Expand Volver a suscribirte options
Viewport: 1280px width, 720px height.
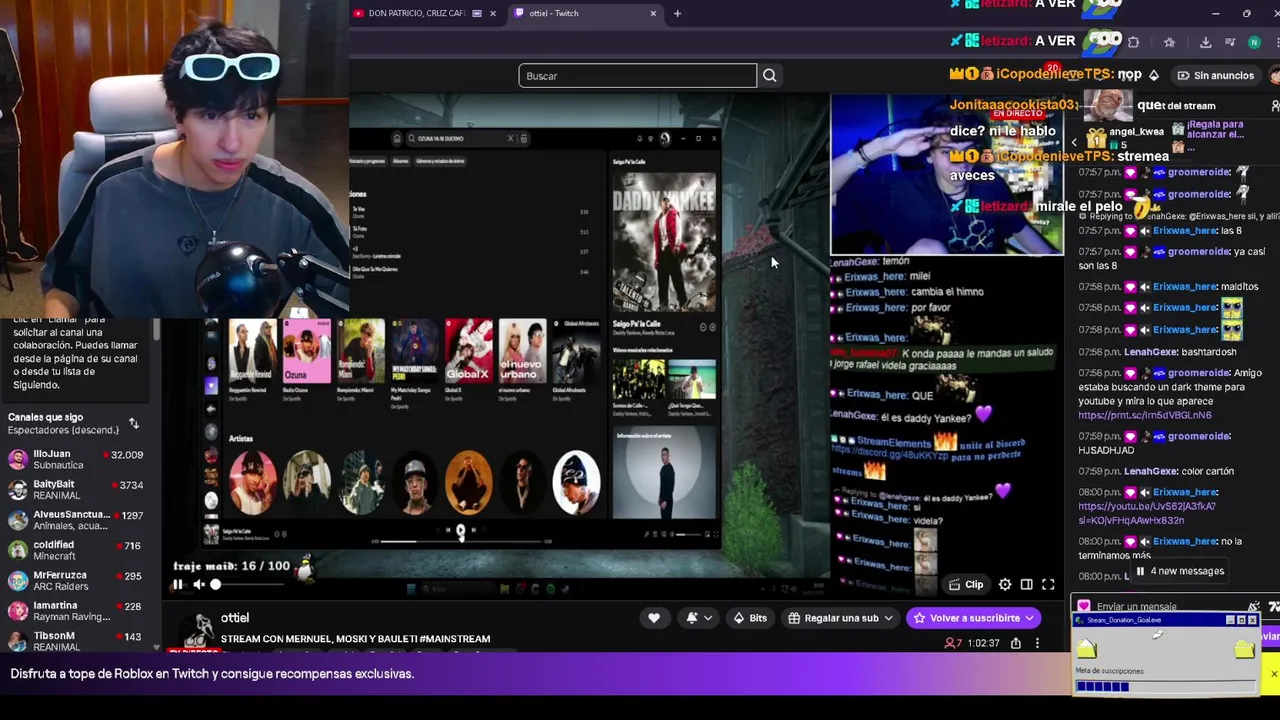974,618
